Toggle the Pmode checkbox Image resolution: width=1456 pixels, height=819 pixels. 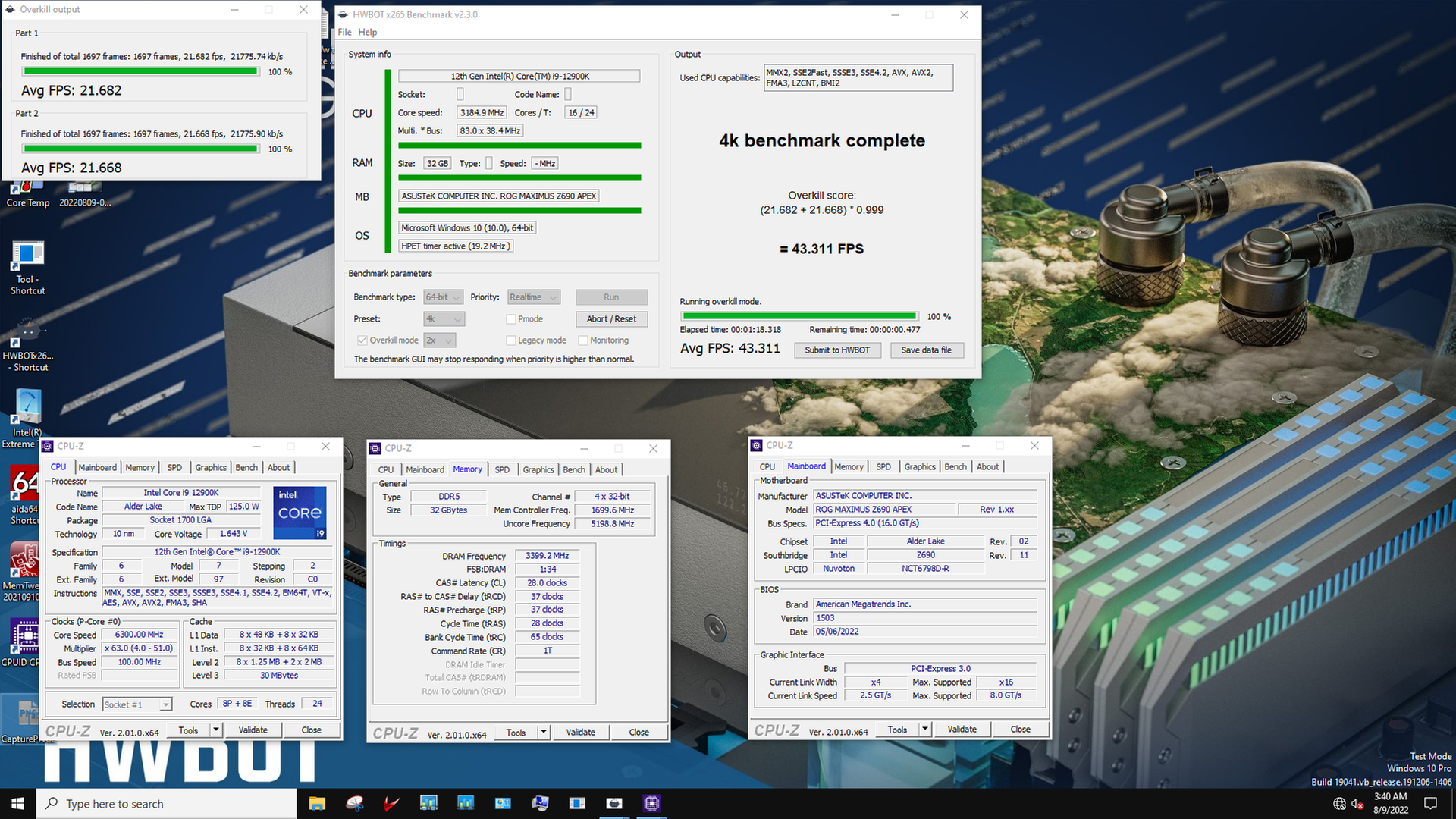click(x=511, y=319)
